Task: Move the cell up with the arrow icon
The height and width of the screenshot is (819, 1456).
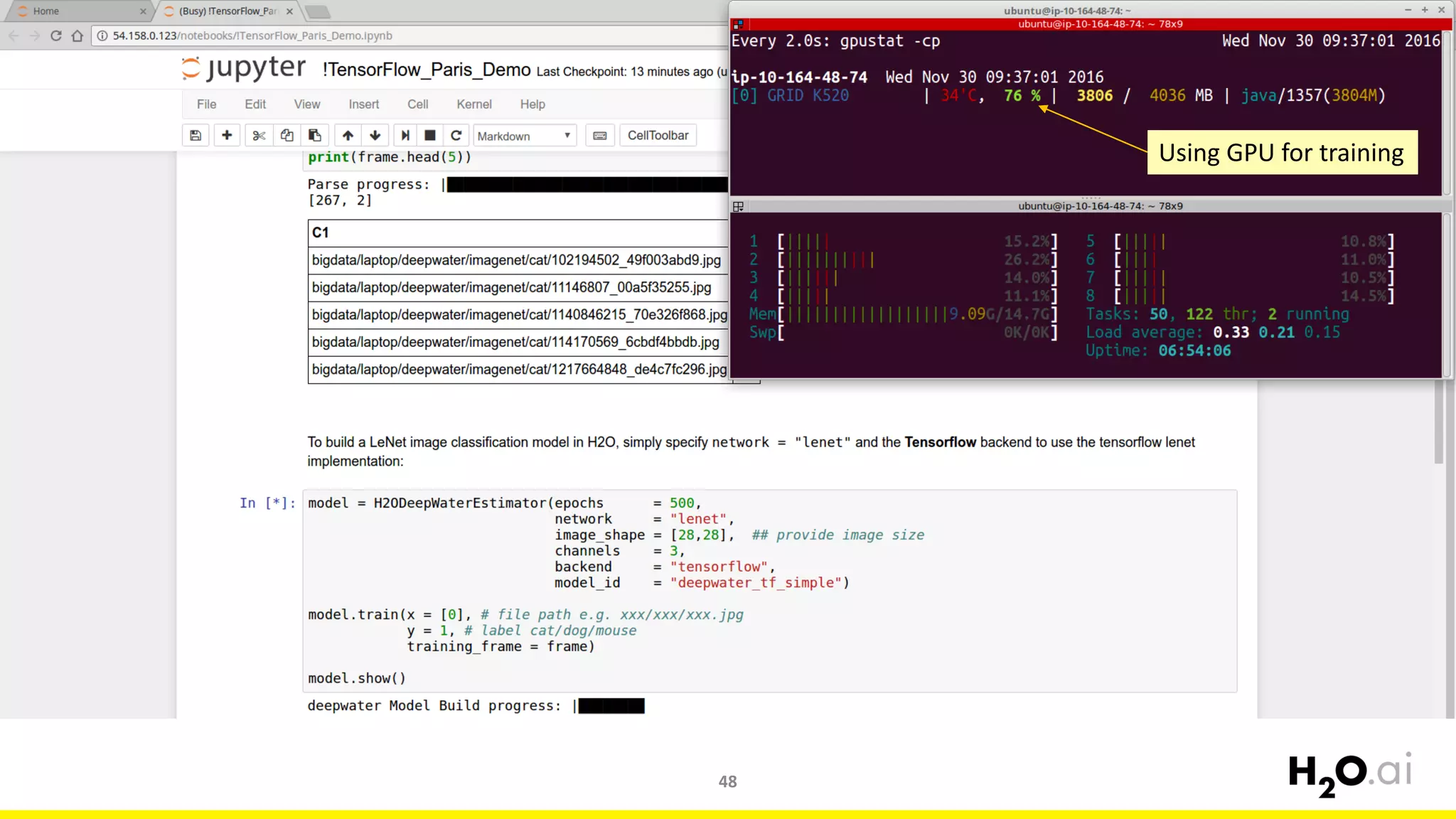Action: point(348,136)
